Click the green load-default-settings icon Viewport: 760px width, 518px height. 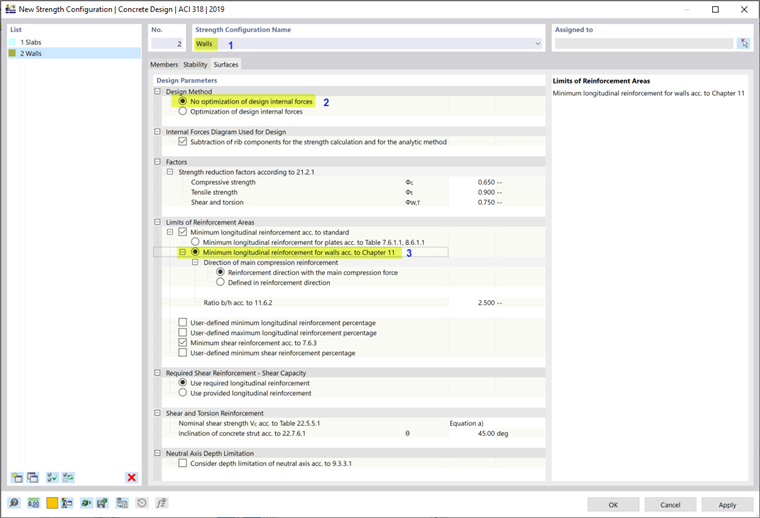(x=86, y=503)
